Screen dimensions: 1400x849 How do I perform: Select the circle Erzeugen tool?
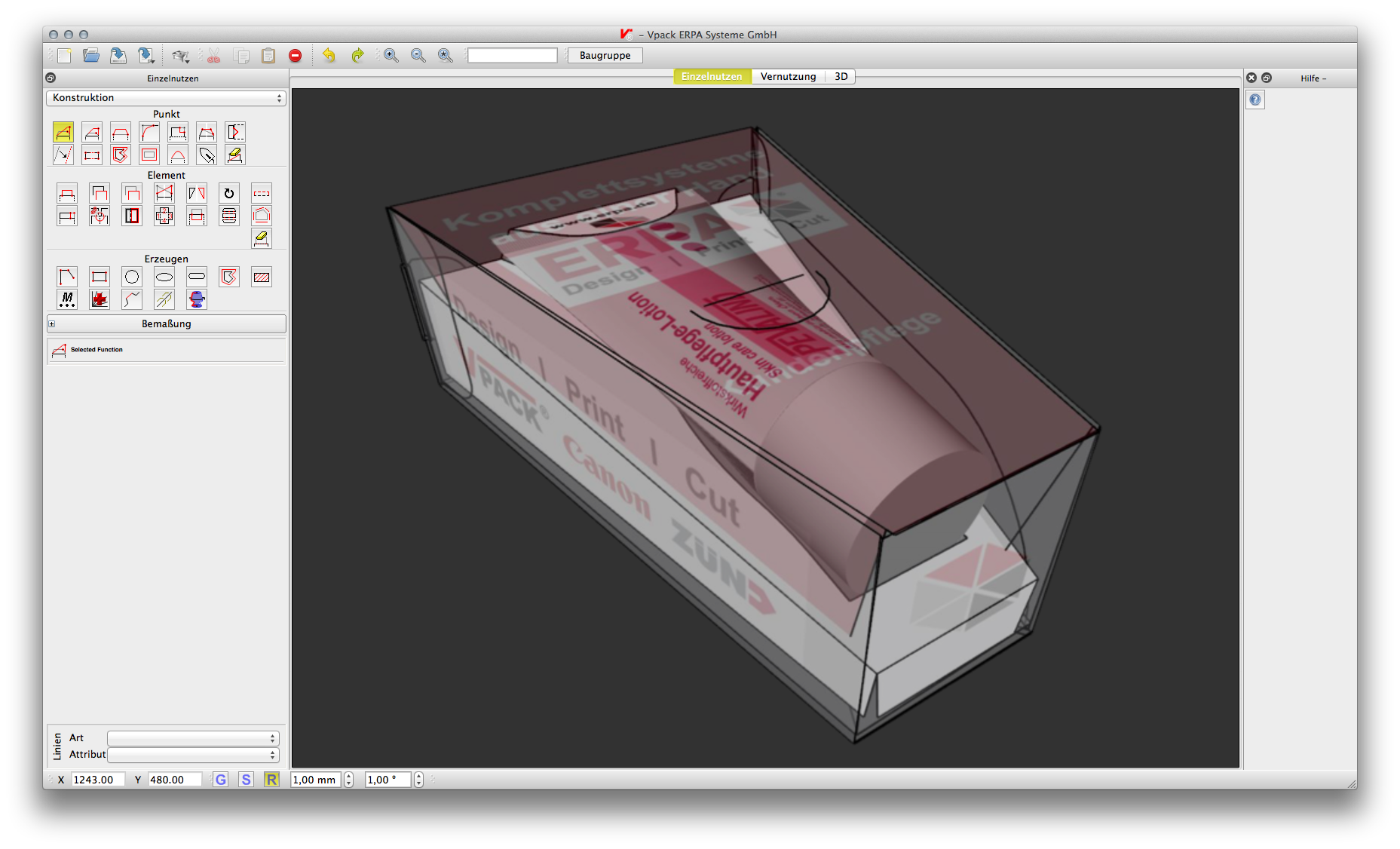[132, 277]
